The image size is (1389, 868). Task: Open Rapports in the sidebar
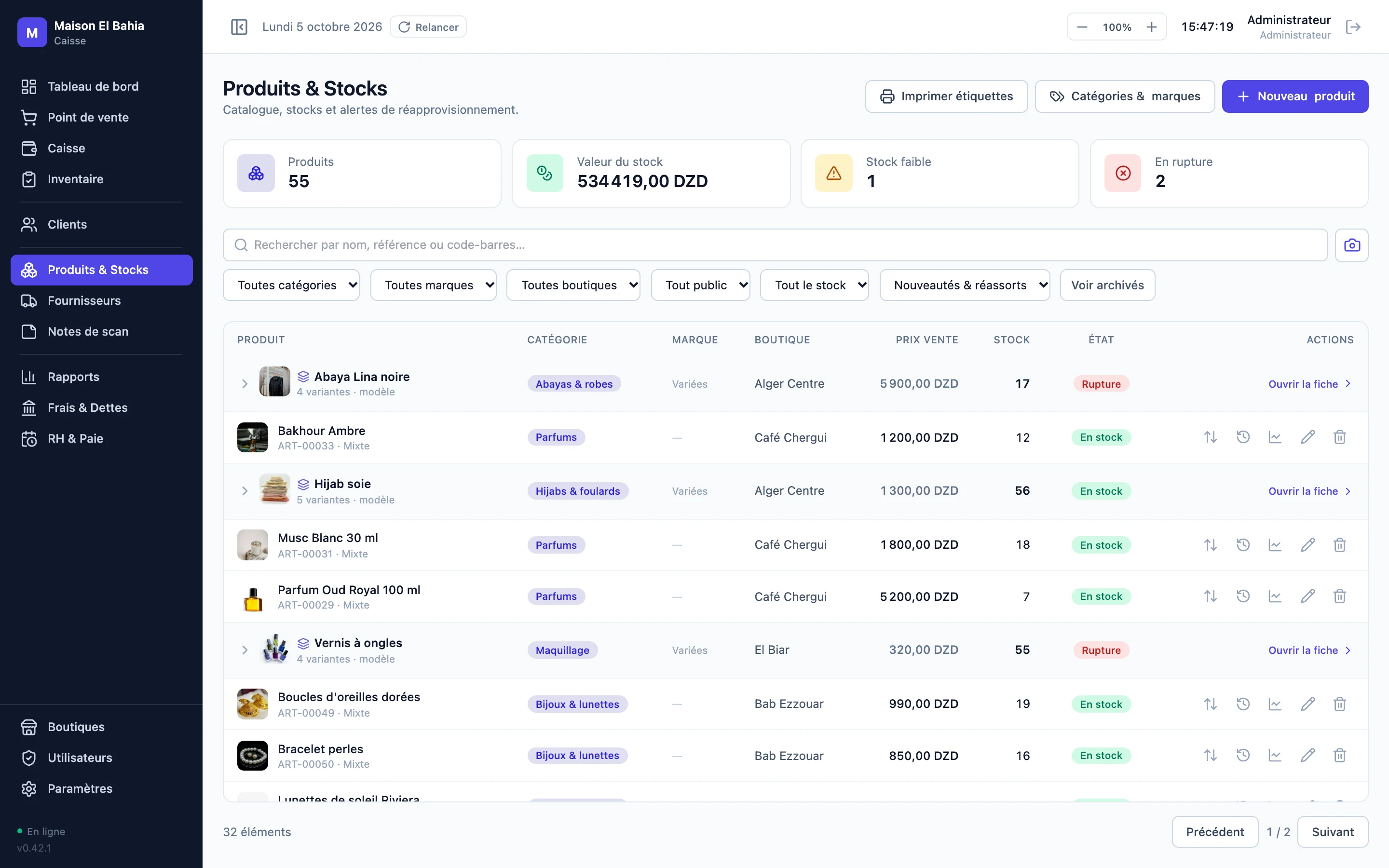coord(102,377)
